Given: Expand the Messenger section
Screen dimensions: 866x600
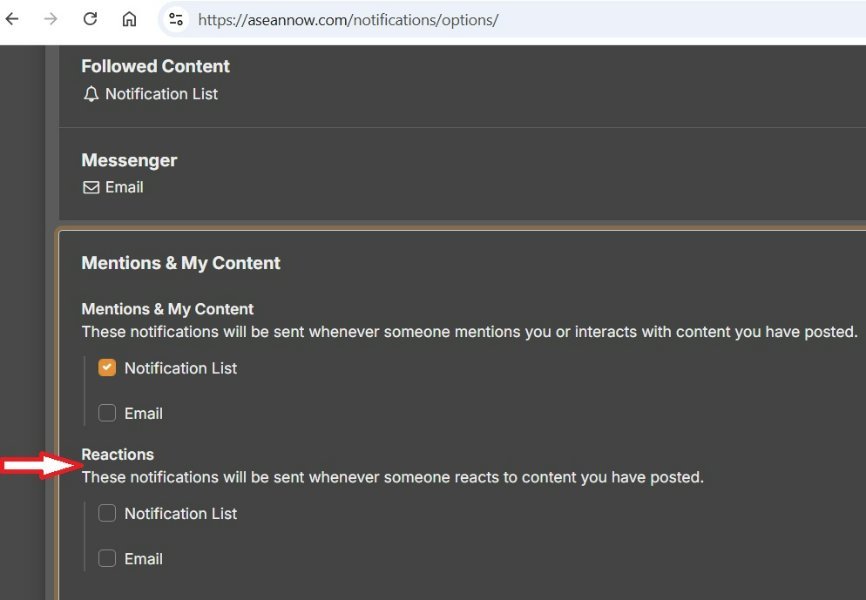Looking at the screenshot, I should [x=129, y=160].
